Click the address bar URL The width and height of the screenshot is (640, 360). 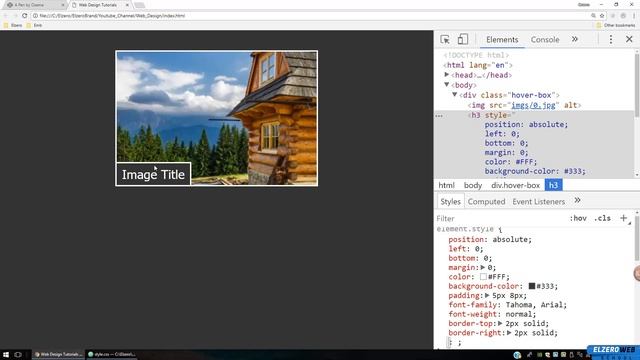112,16
